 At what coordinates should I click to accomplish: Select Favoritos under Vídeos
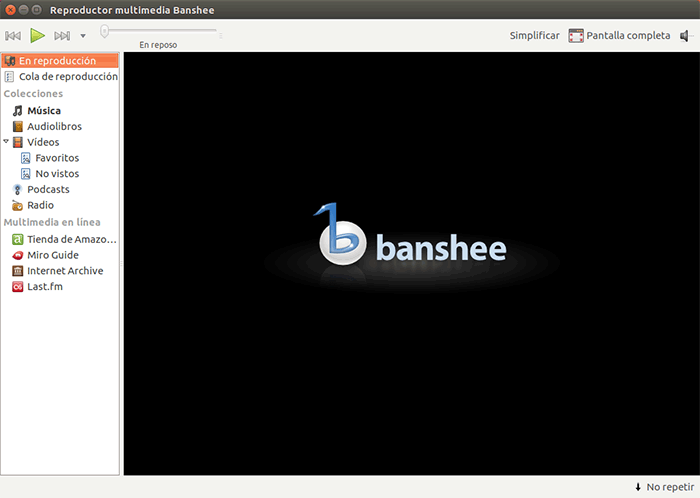[x=57, y=158]
